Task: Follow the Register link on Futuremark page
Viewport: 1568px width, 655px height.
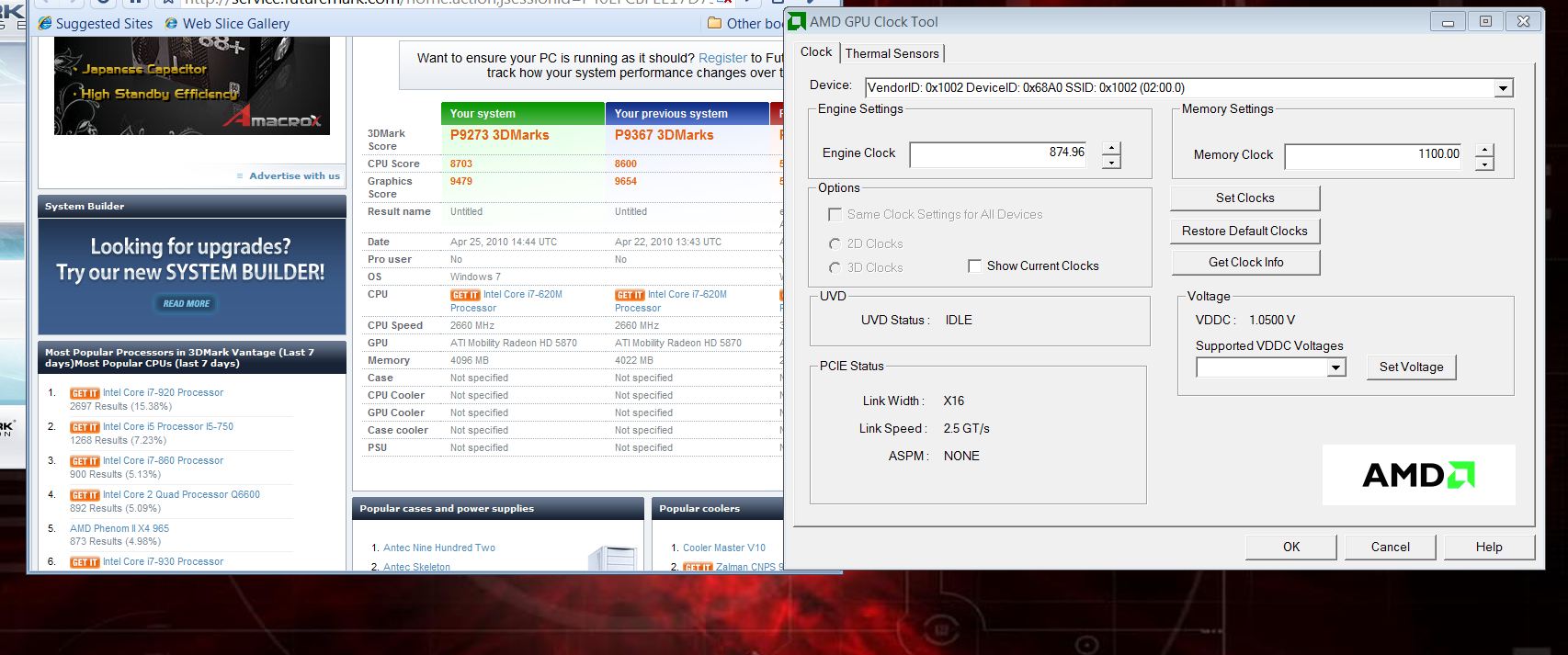Action: pos(722,58)
